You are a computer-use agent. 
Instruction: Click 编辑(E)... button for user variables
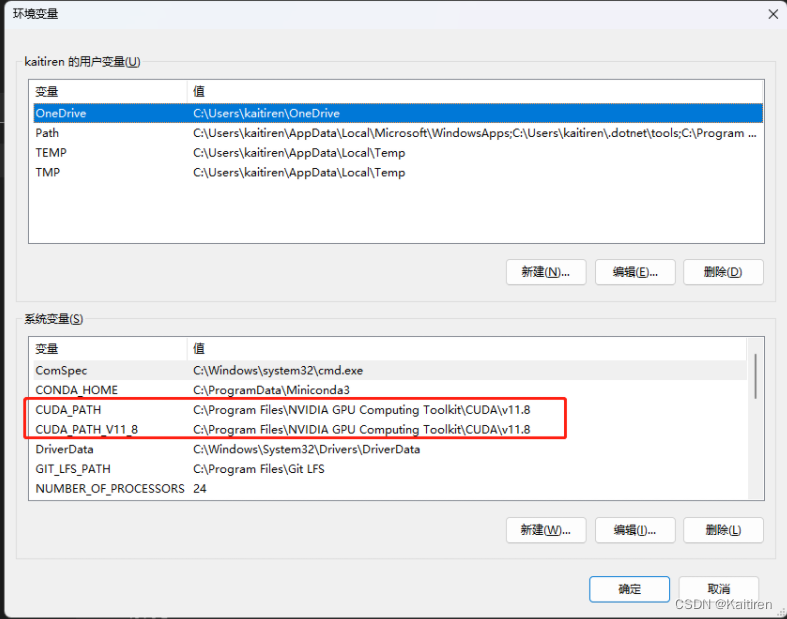pos(635,272)
